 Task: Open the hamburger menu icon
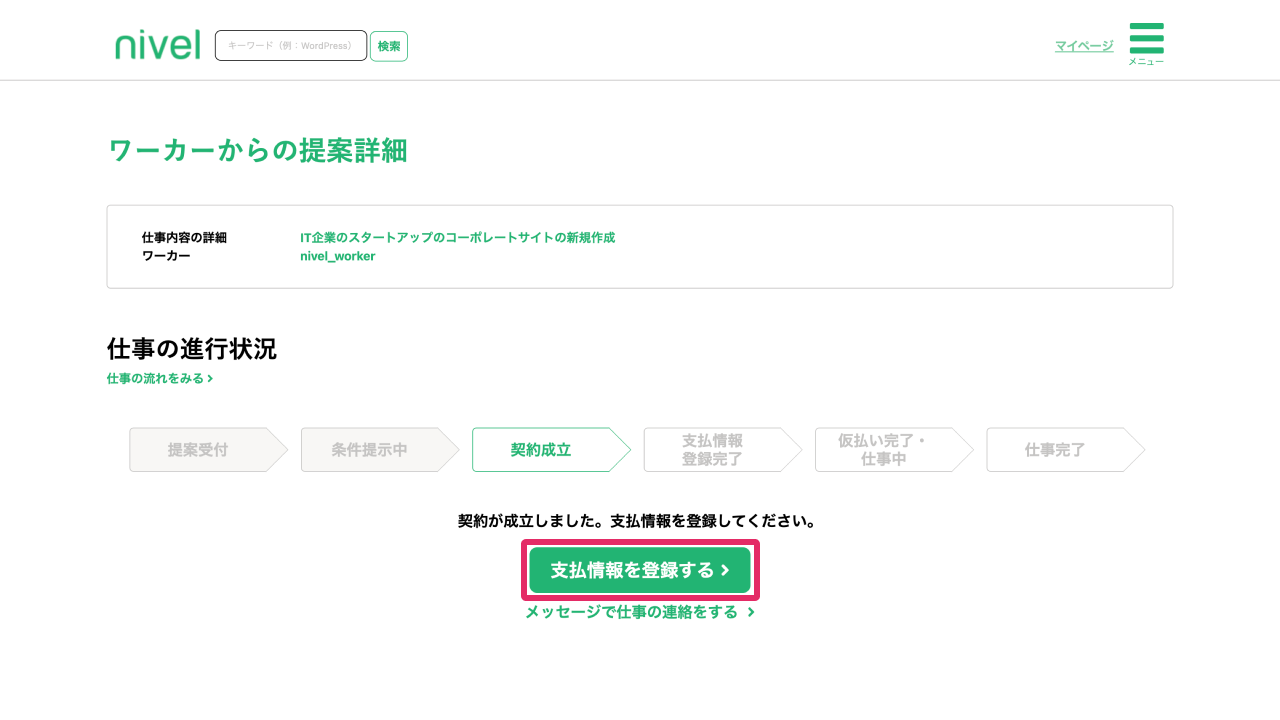(1146, 44)
